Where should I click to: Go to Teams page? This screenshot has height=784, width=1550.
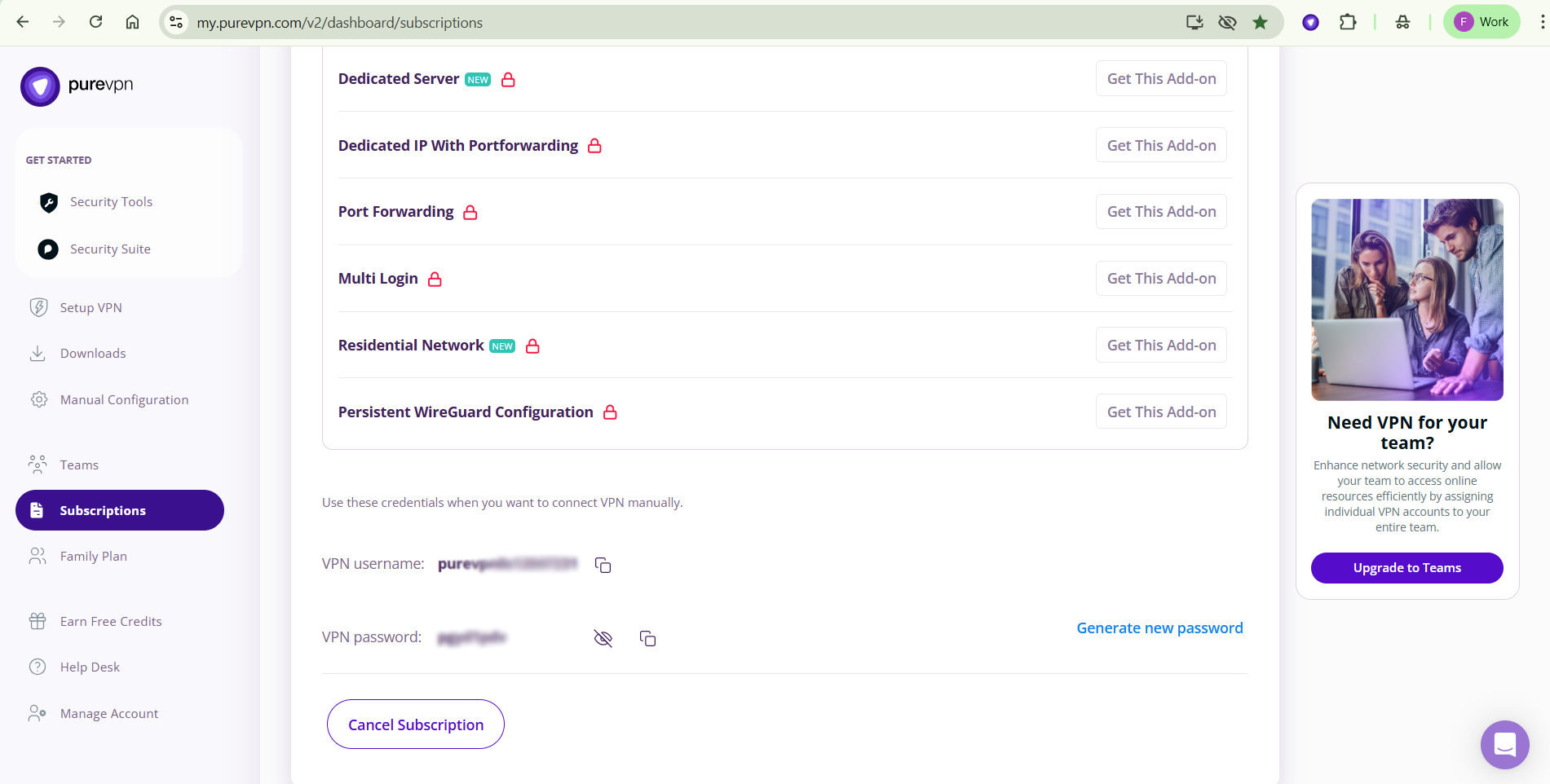(79, 465)
